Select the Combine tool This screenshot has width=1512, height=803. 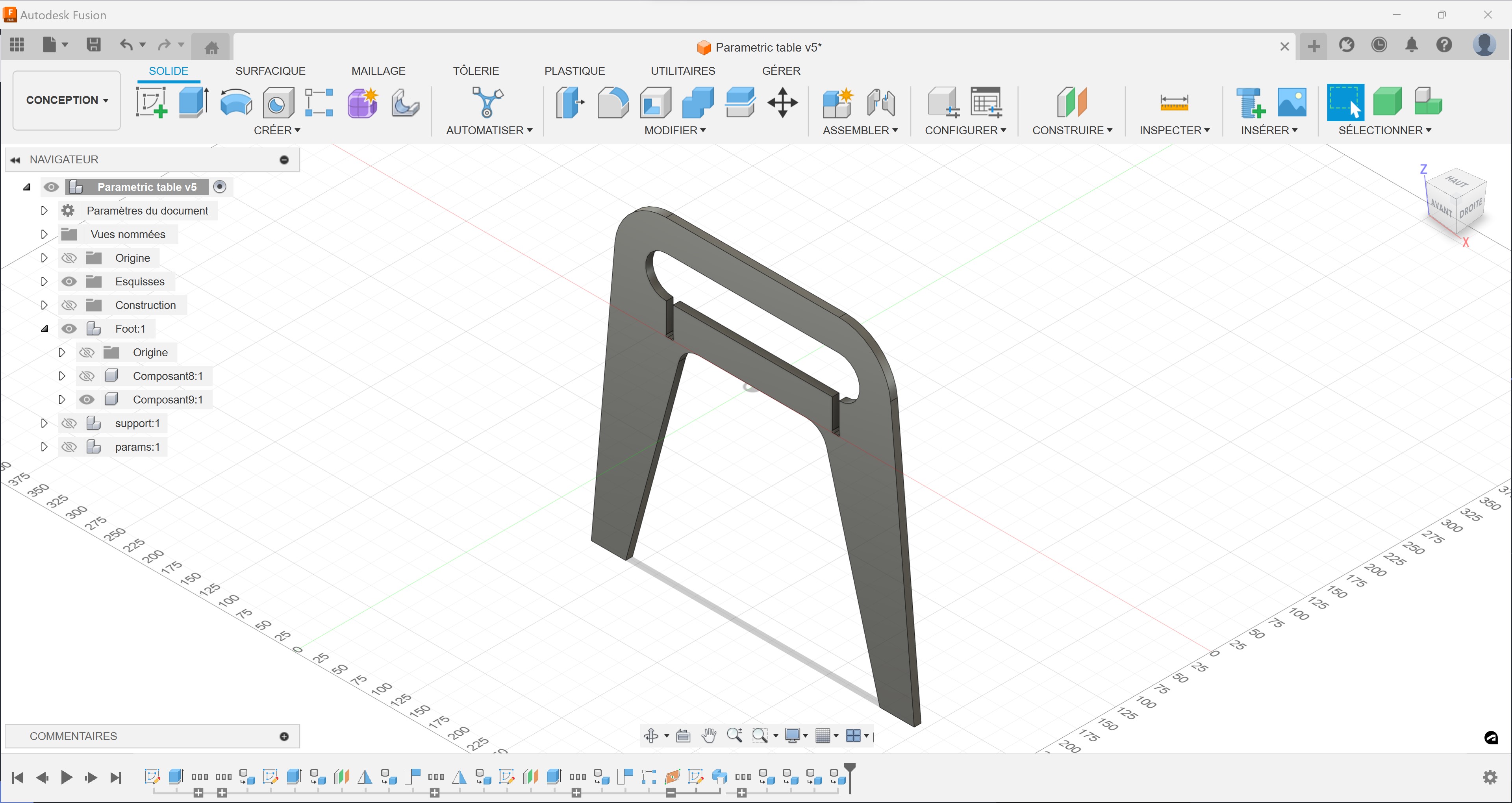tap(697, 103)
